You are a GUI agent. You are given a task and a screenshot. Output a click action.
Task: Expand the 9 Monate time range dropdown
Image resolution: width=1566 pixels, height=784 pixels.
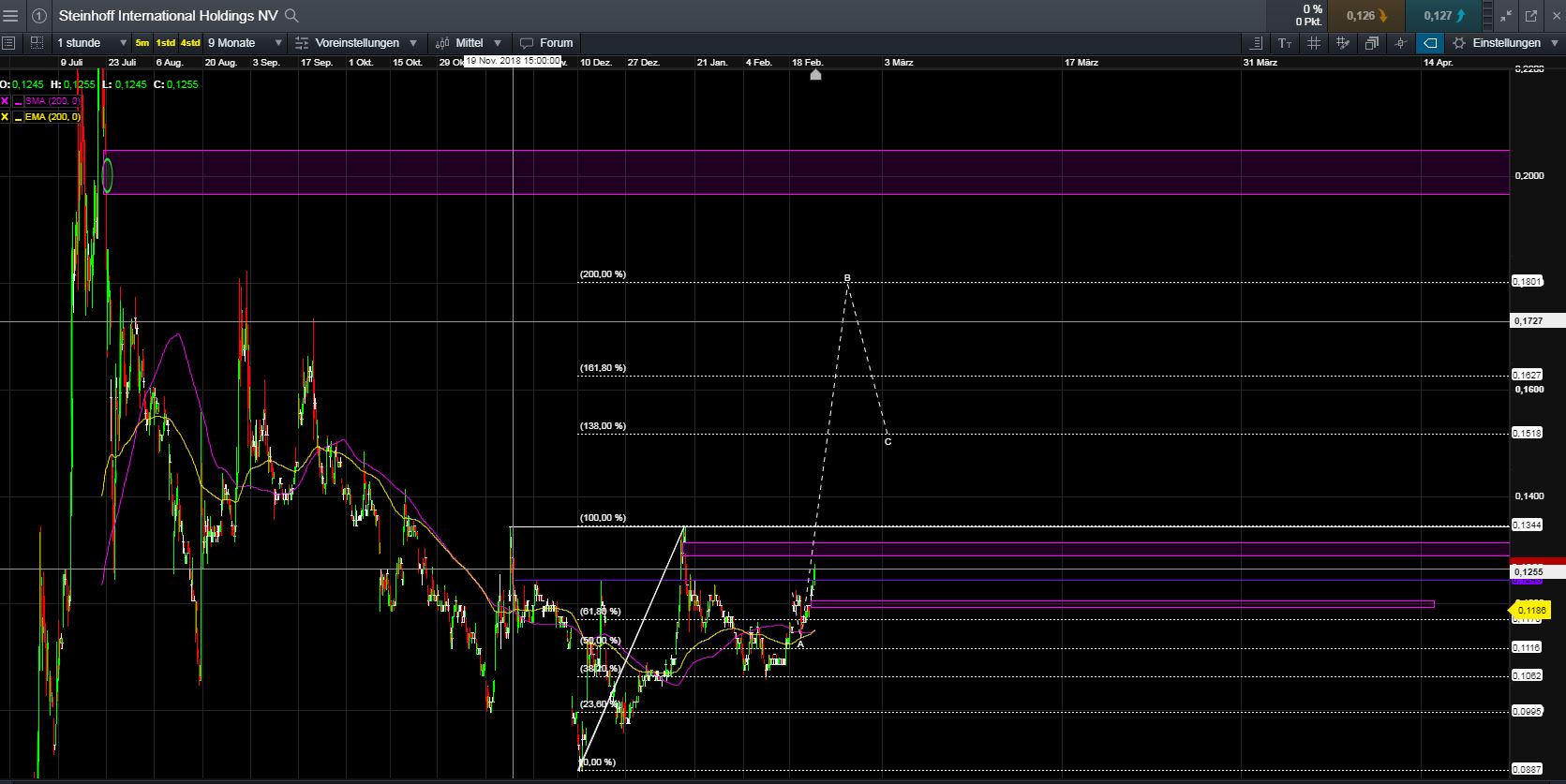(245, 43)
